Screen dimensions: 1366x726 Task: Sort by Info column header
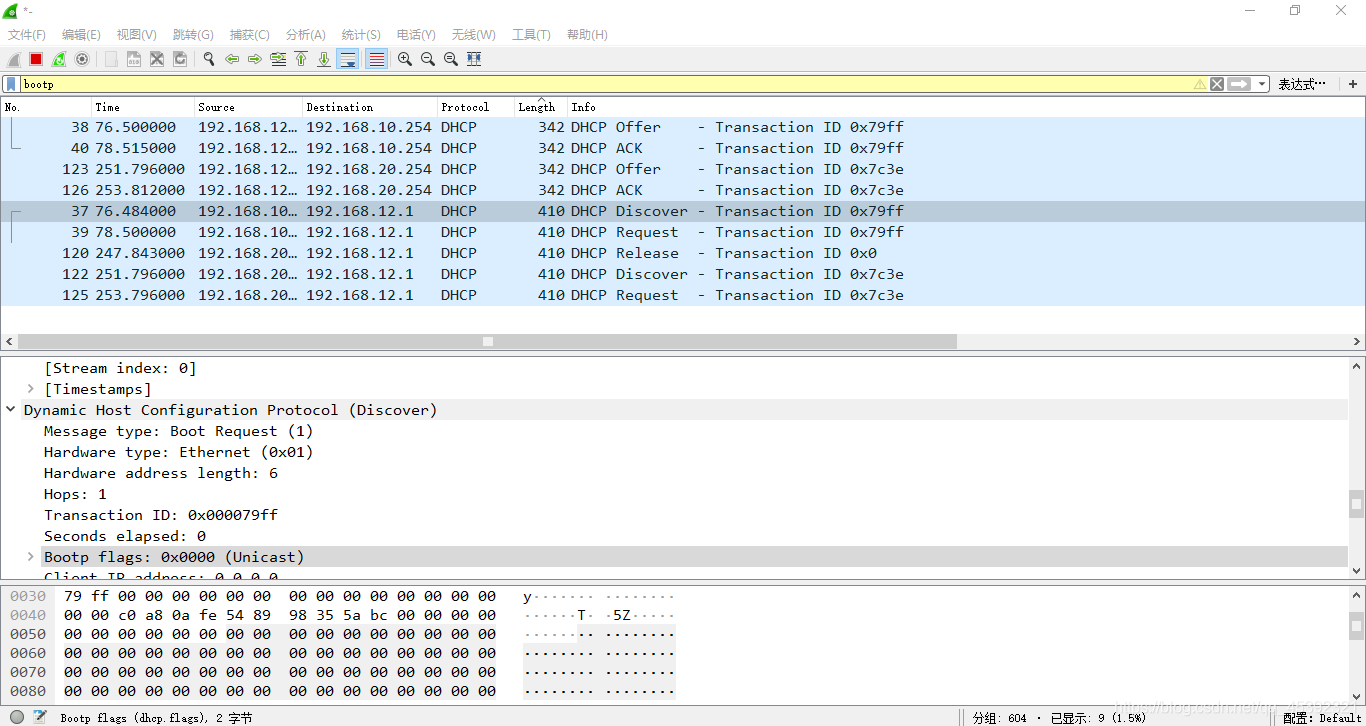(x=965, y=107)
